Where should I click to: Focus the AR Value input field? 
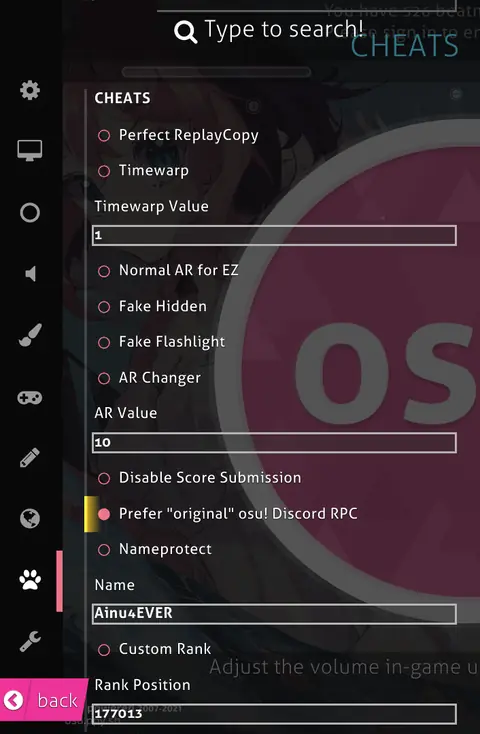pos(274,442)
